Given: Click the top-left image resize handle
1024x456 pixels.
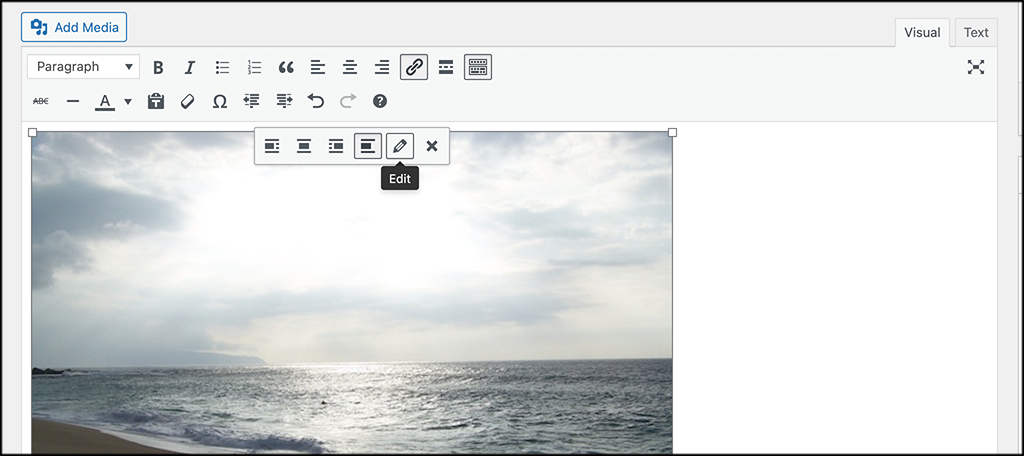Looking at the screenshot, I should click(32, 133).
